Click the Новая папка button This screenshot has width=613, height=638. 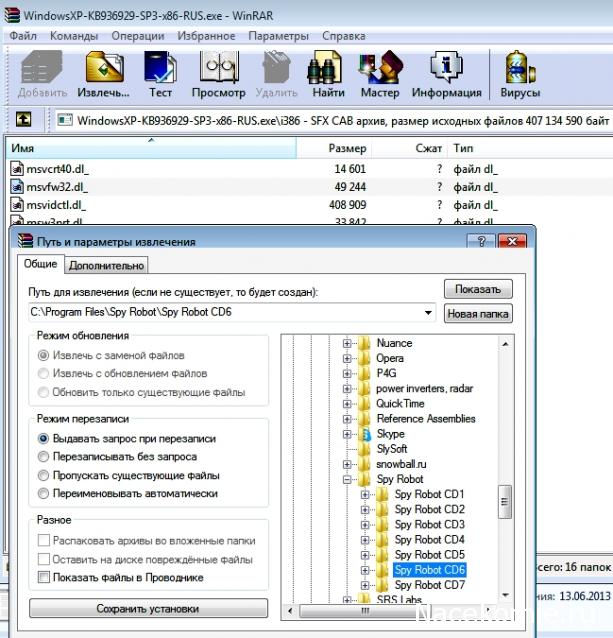[478, 314]
